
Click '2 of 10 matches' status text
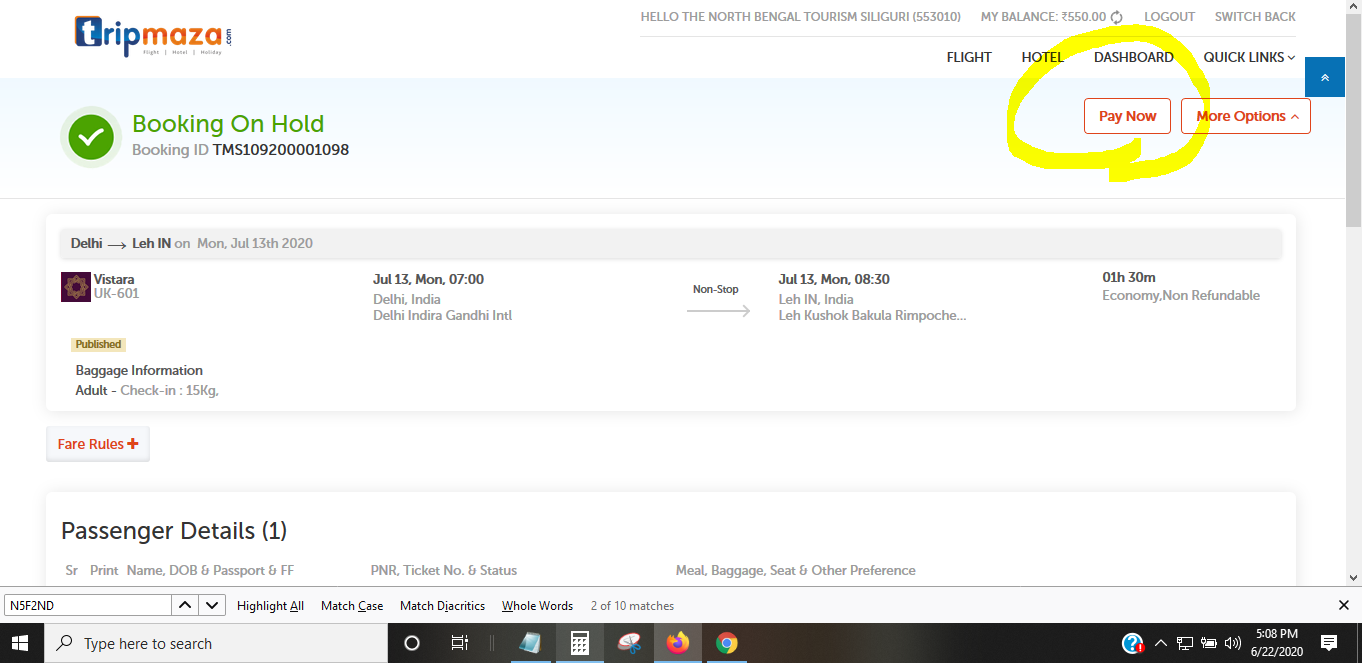pos(632,606)
